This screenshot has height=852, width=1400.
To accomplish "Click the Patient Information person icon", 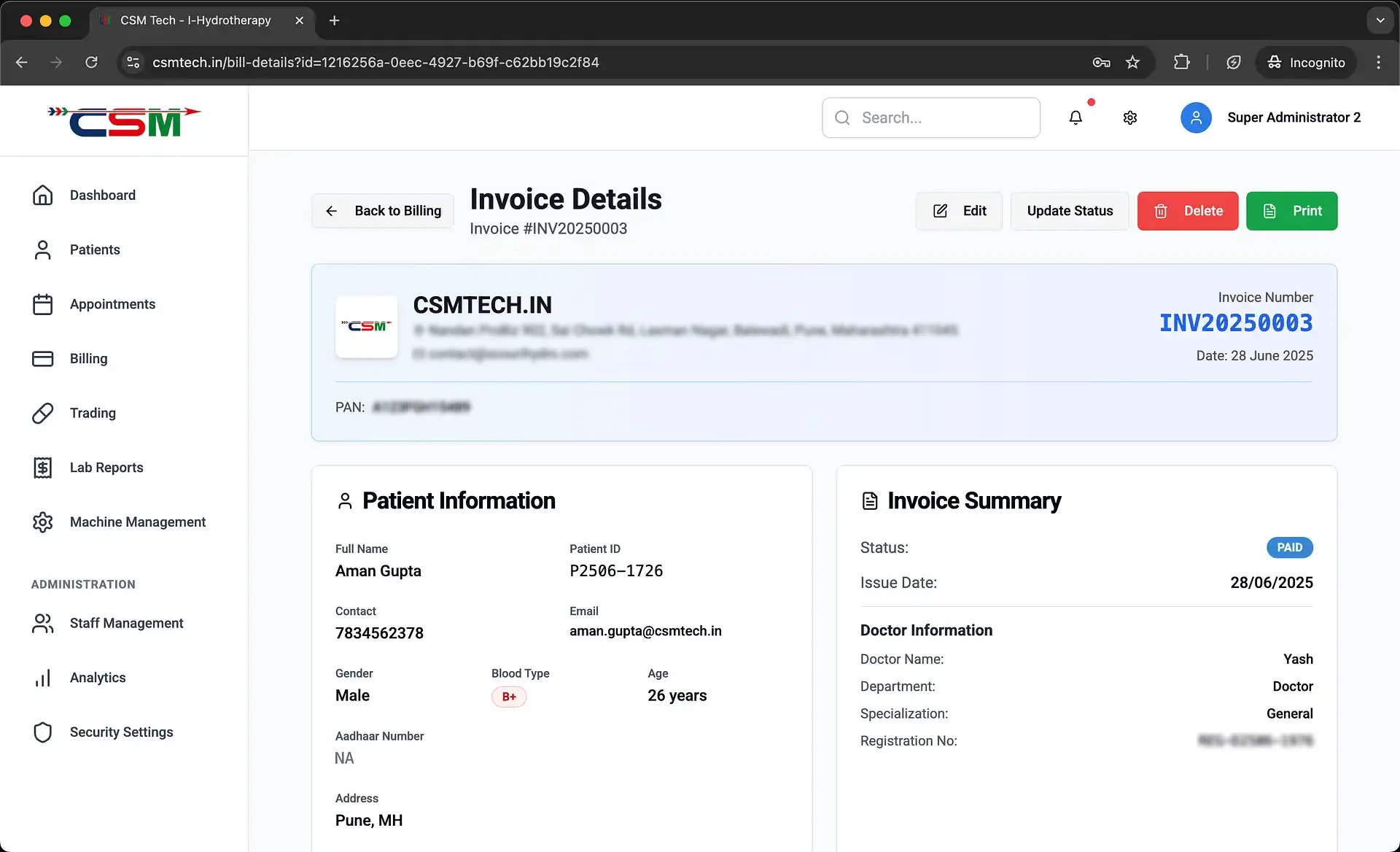I will [x=345, y=501].
